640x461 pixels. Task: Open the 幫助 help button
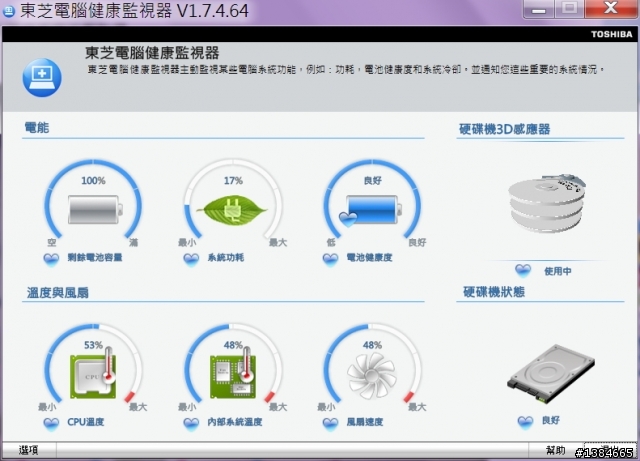[556, 450]
